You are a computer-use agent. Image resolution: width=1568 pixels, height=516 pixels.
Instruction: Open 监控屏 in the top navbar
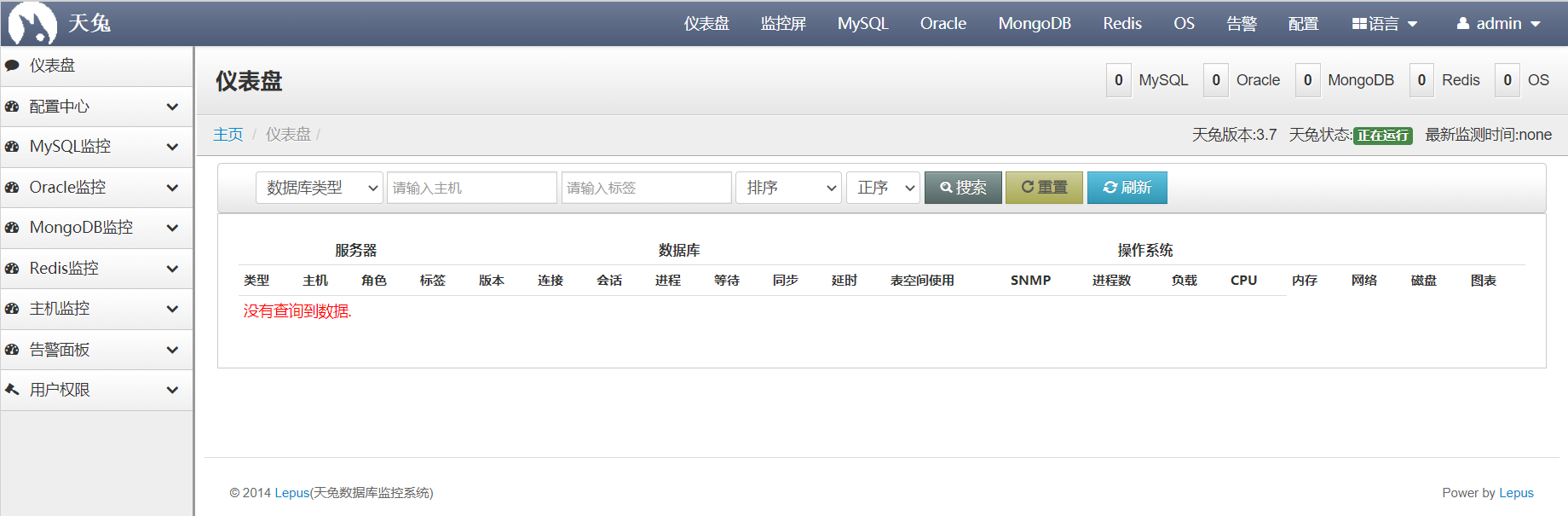tap(783, 24)
